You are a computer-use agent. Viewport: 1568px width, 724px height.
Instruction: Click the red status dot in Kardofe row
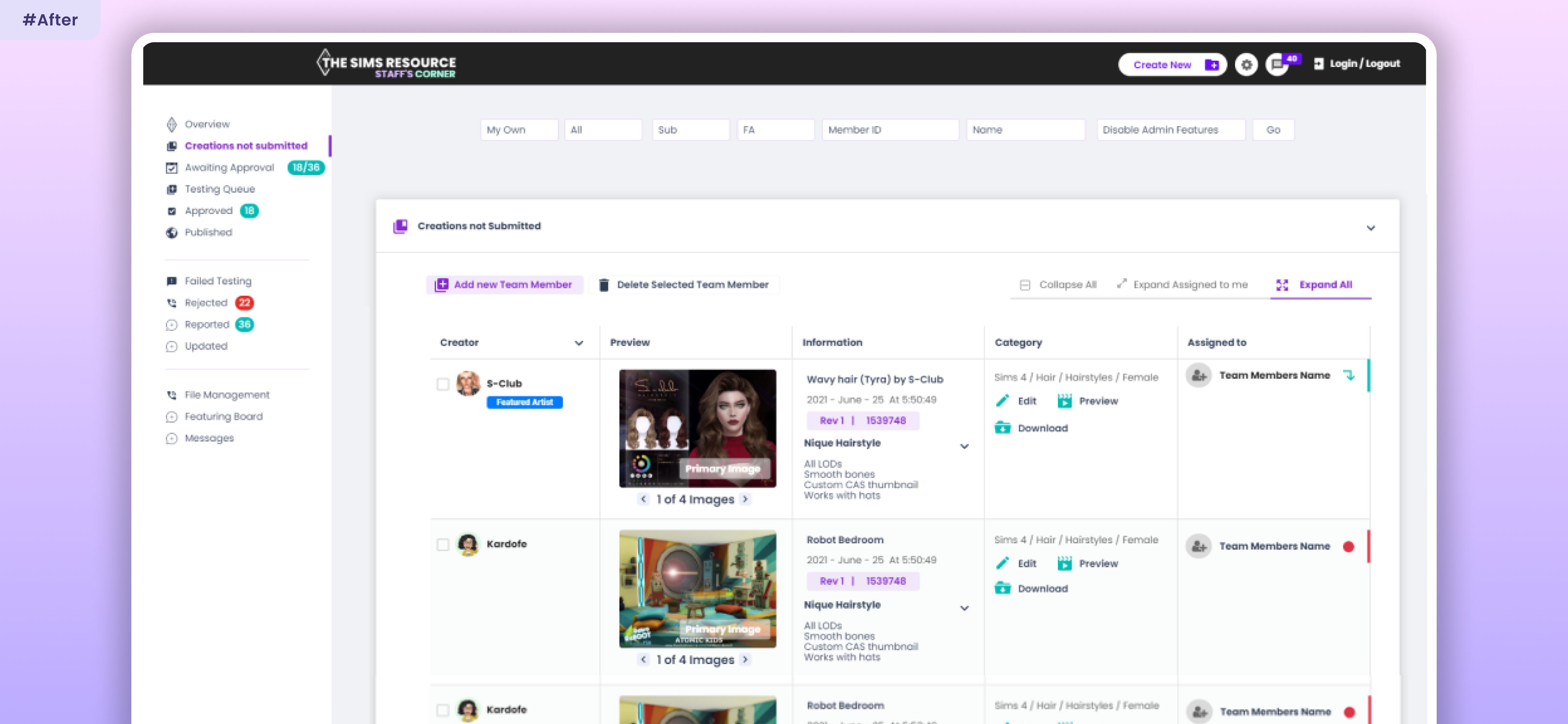[1348, 547]
